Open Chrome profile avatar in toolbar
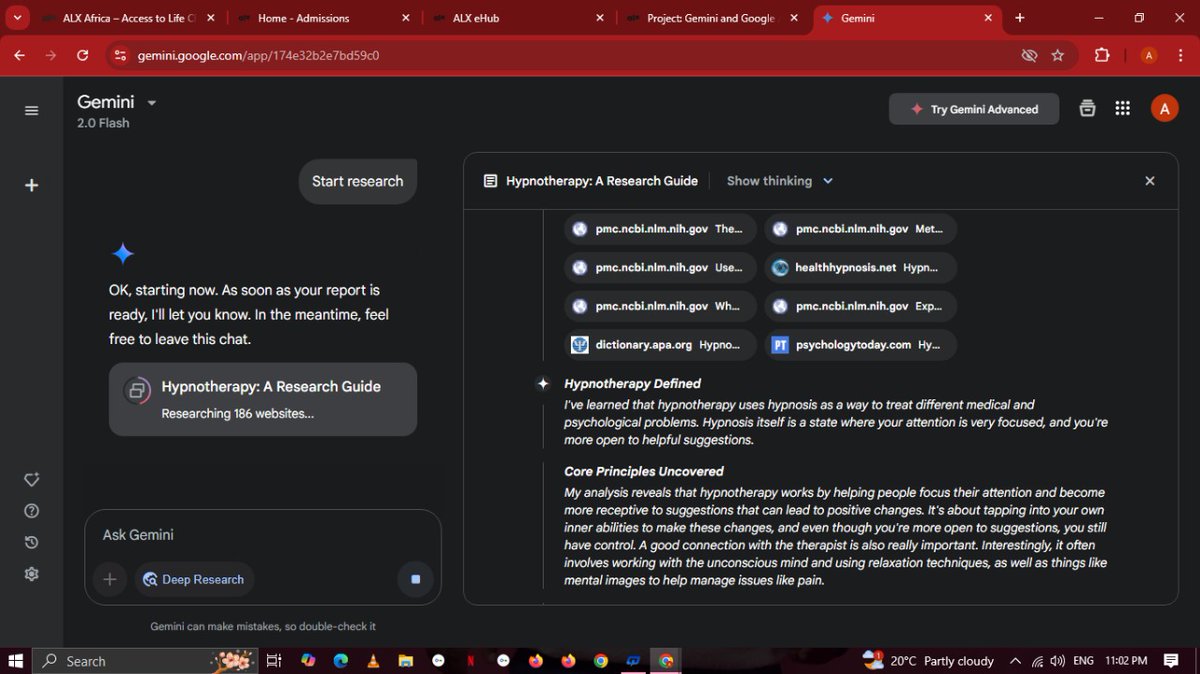Image resolution: width=1200 pixels, height=674 pixels. click(1149, 55)
